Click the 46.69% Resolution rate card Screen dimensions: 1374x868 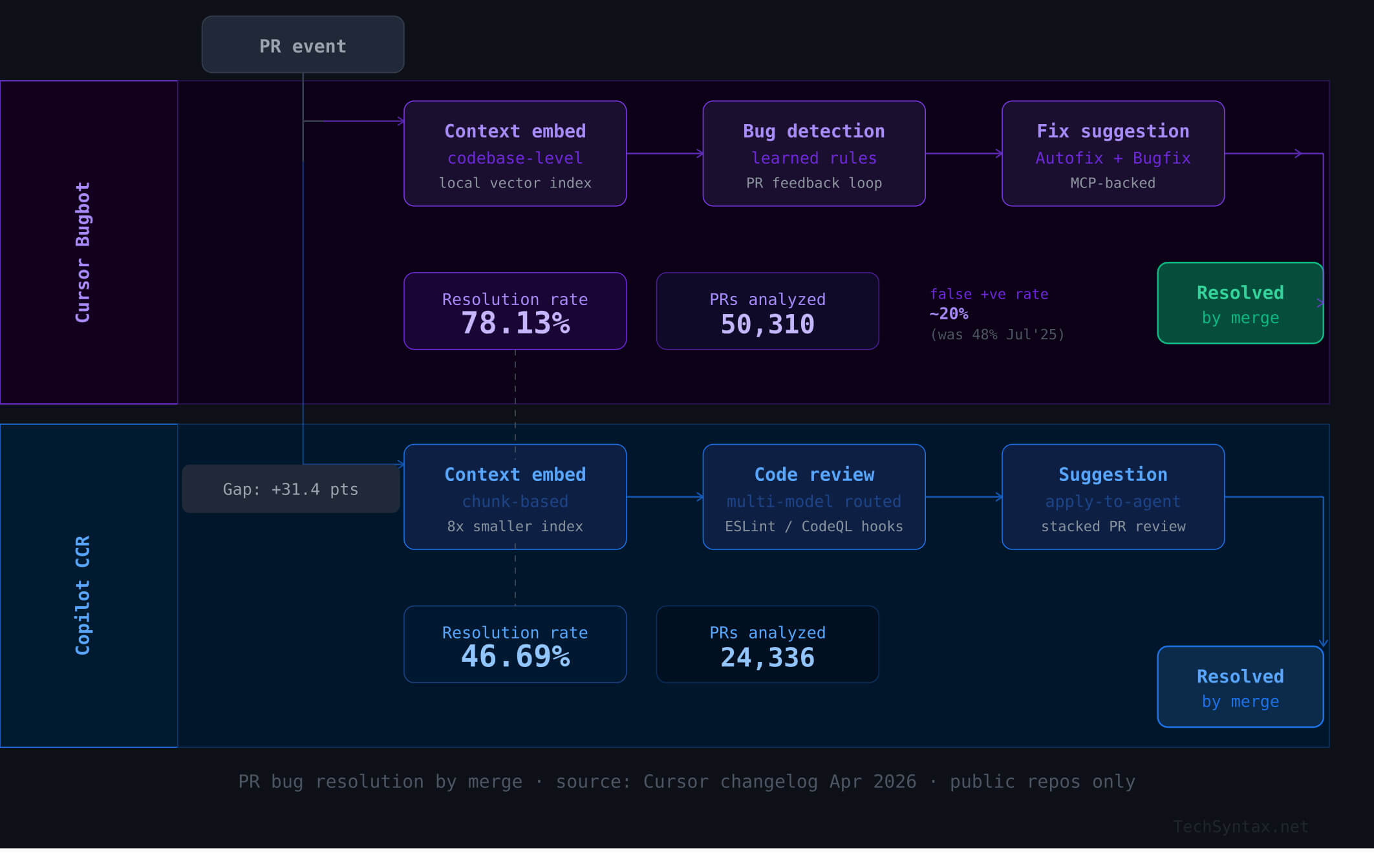click(x=515, y=644)
